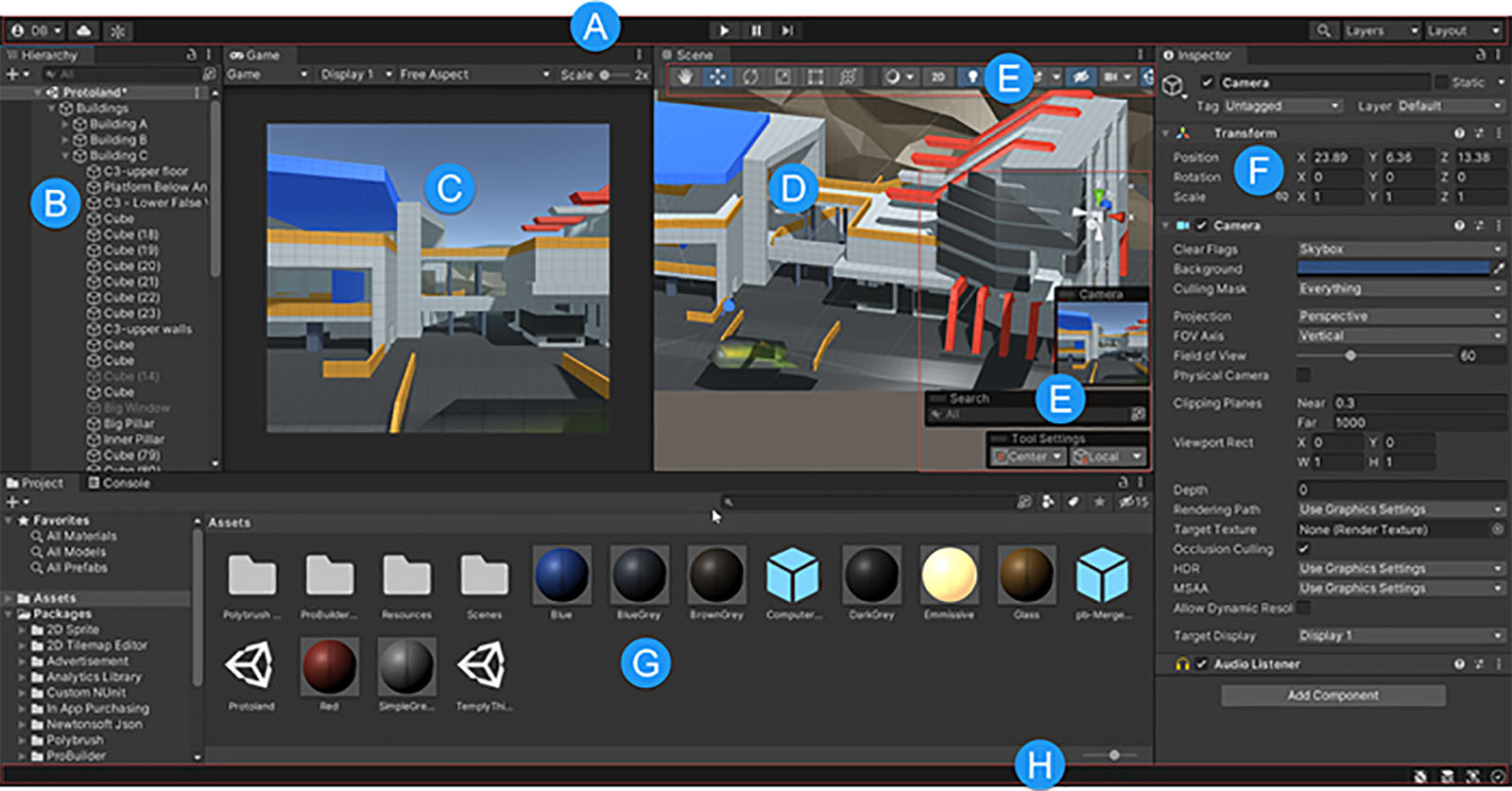Click the Pause button
Viewport: 1512px width, 791px height.
(756, 30)
